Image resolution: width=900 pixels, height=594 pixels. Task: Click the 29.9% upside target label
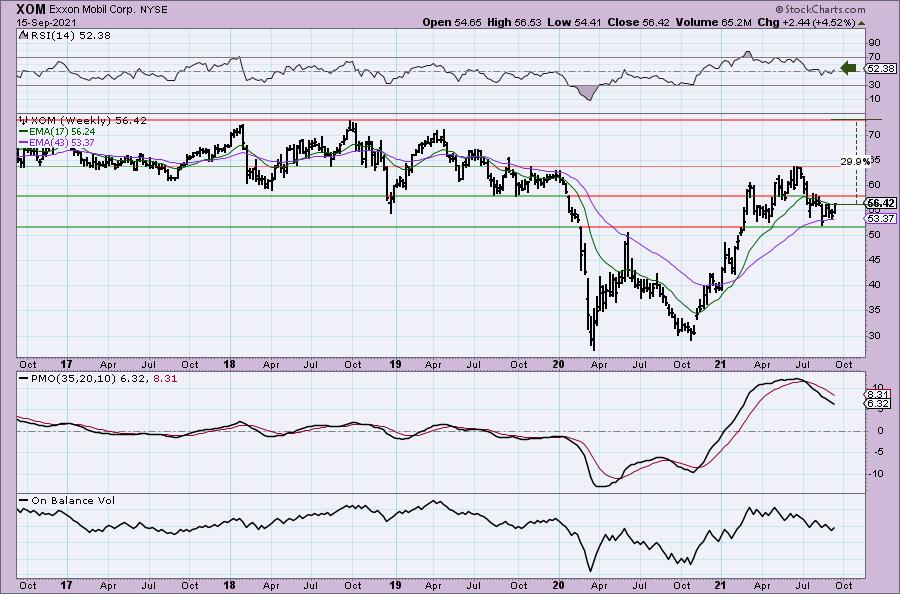point(856,162)
